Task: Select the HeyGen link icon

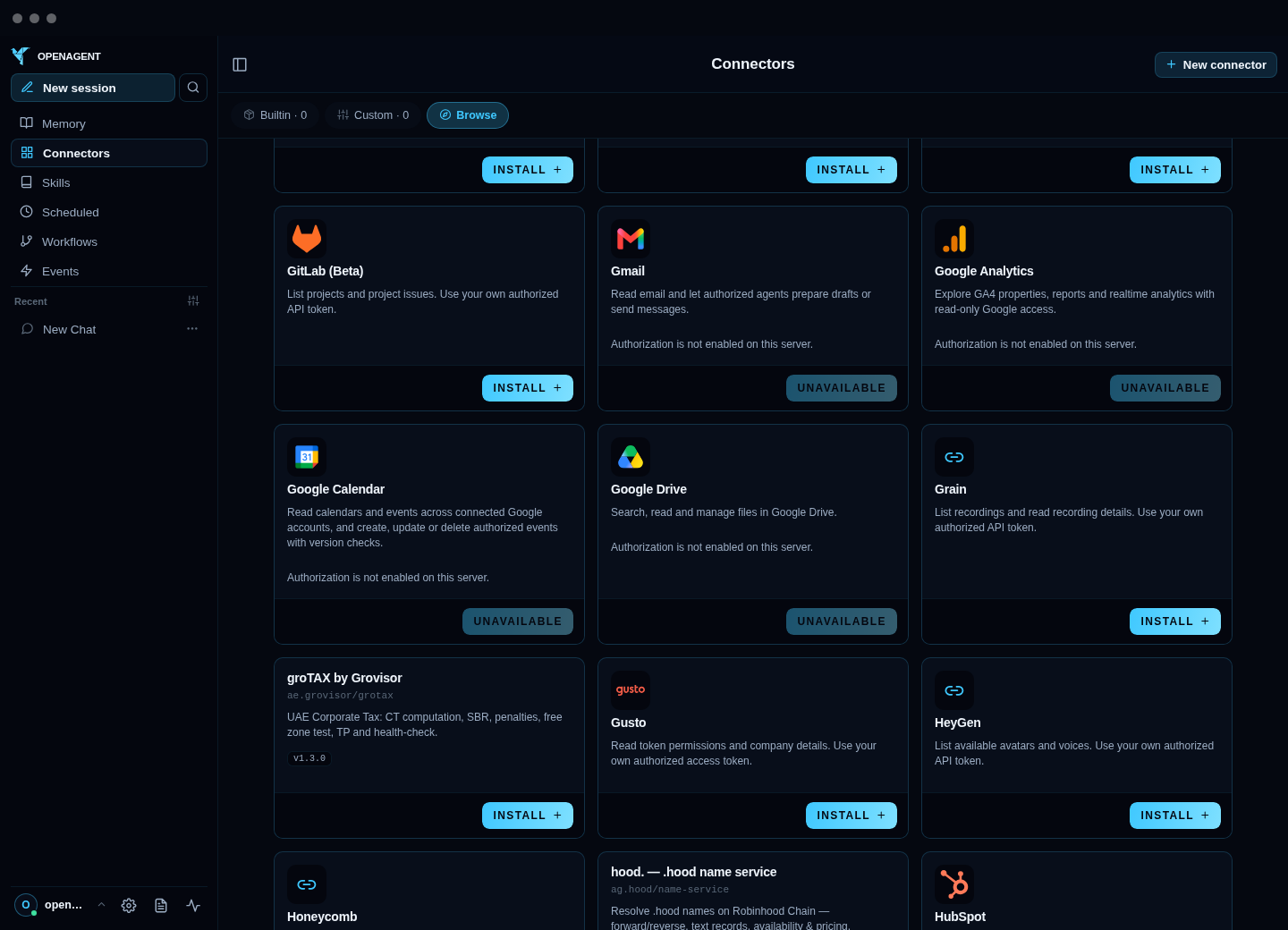Action: click(x=954, y=690)
